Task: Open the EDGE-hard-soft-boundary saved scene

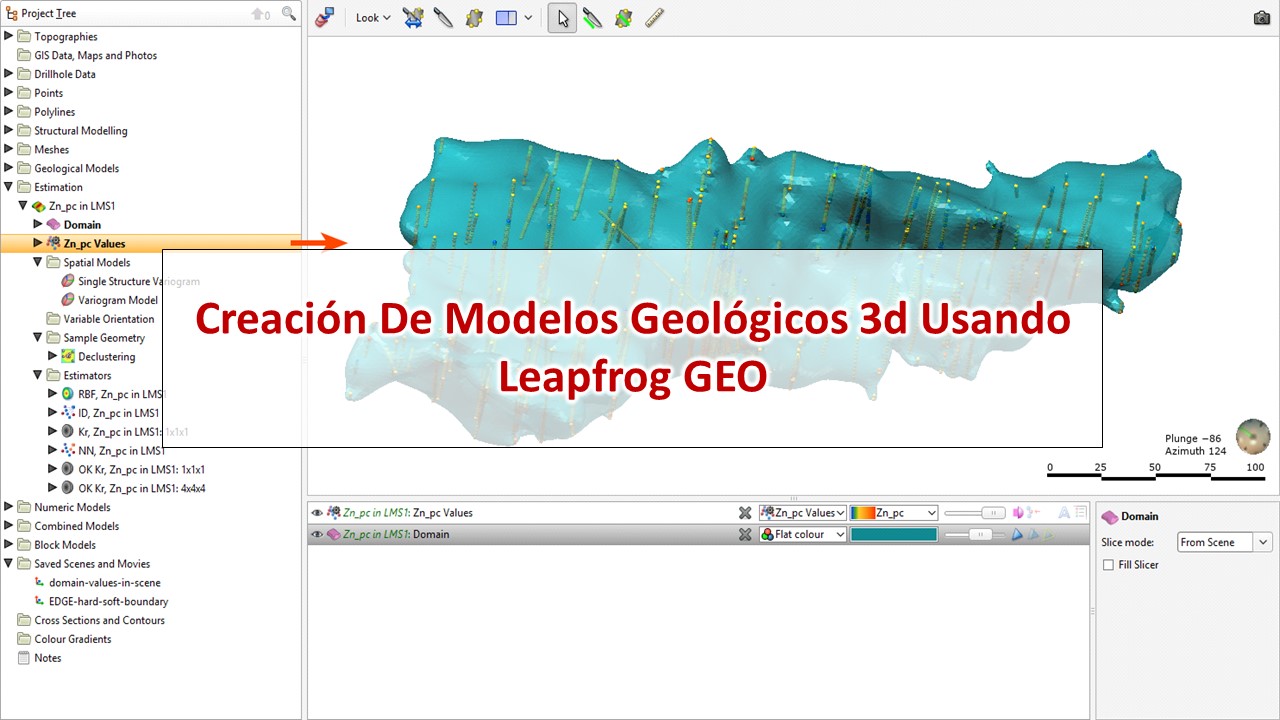Action: pos(108,602)
